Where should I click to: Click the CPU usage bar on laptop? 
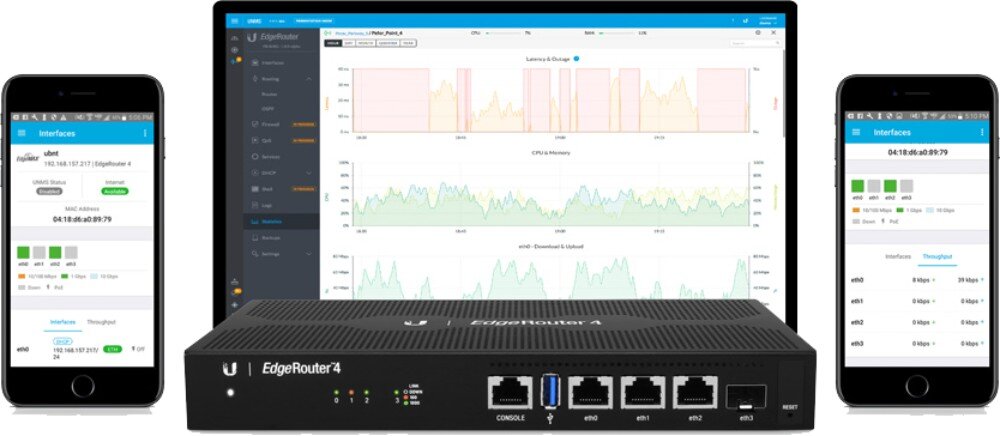[503, 33]
